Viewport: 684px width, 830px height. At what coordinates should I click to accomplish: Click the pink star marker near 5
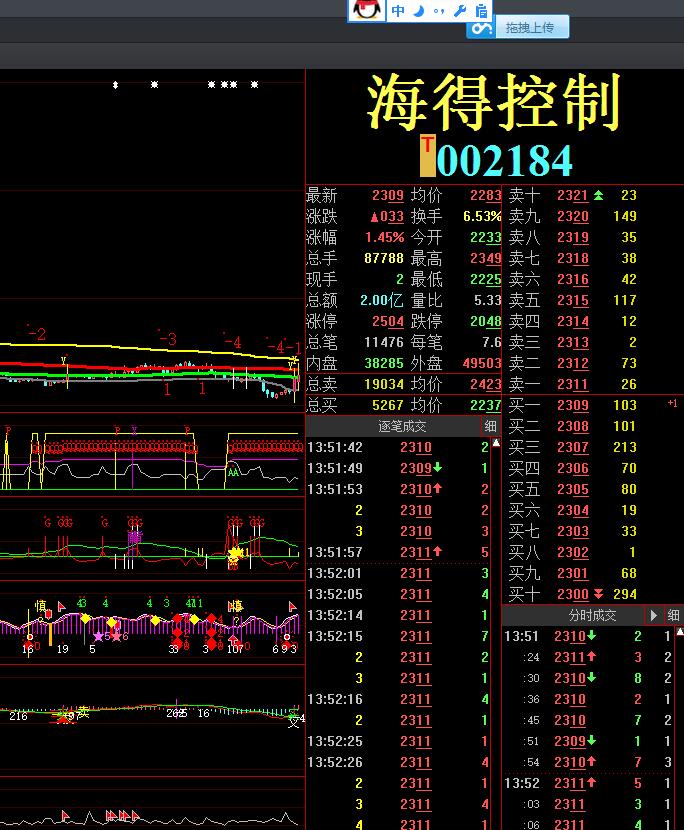[x=98, y=636]
